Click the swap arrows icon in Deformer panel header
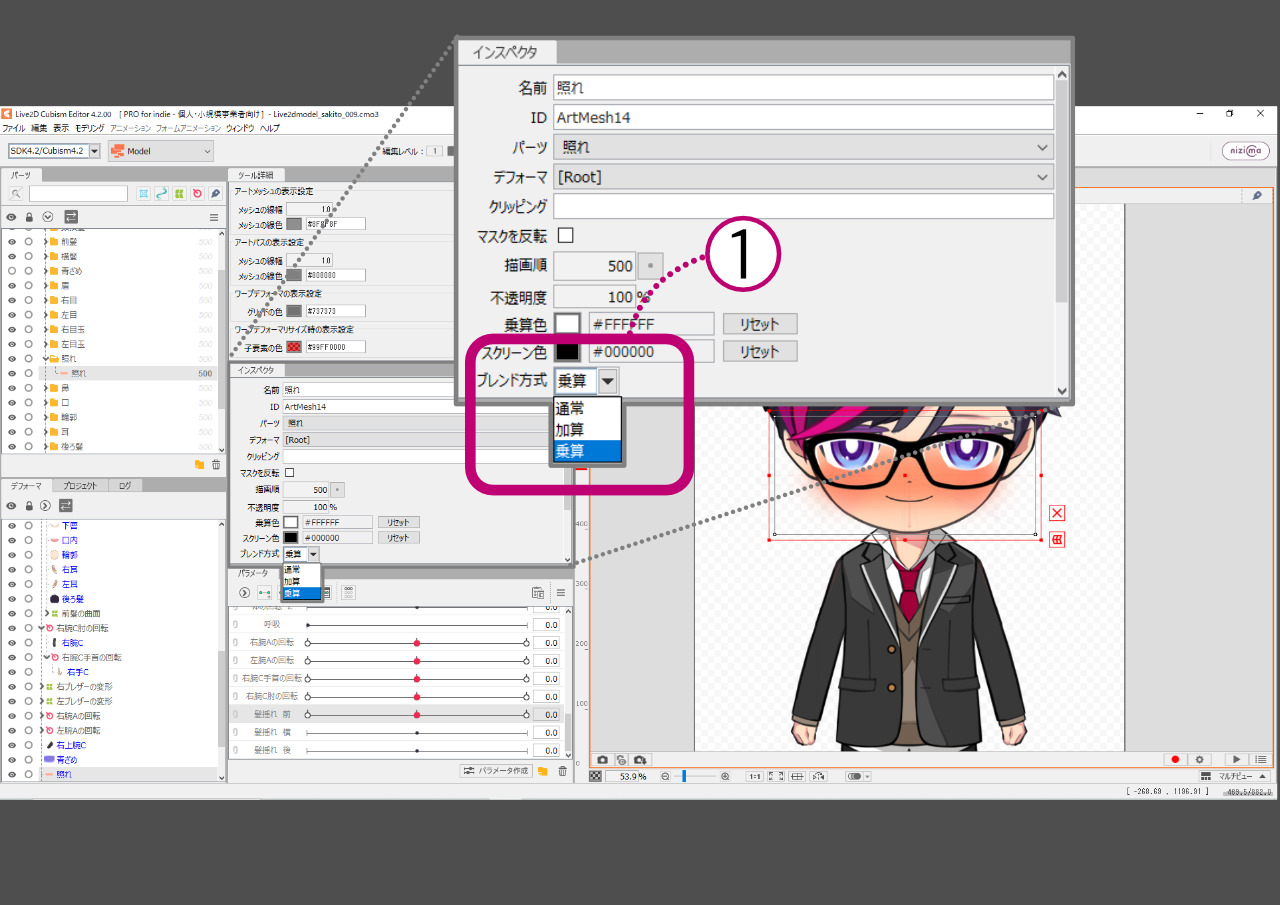The width and height of the screenshot is (1280, 905). point(66,506)
